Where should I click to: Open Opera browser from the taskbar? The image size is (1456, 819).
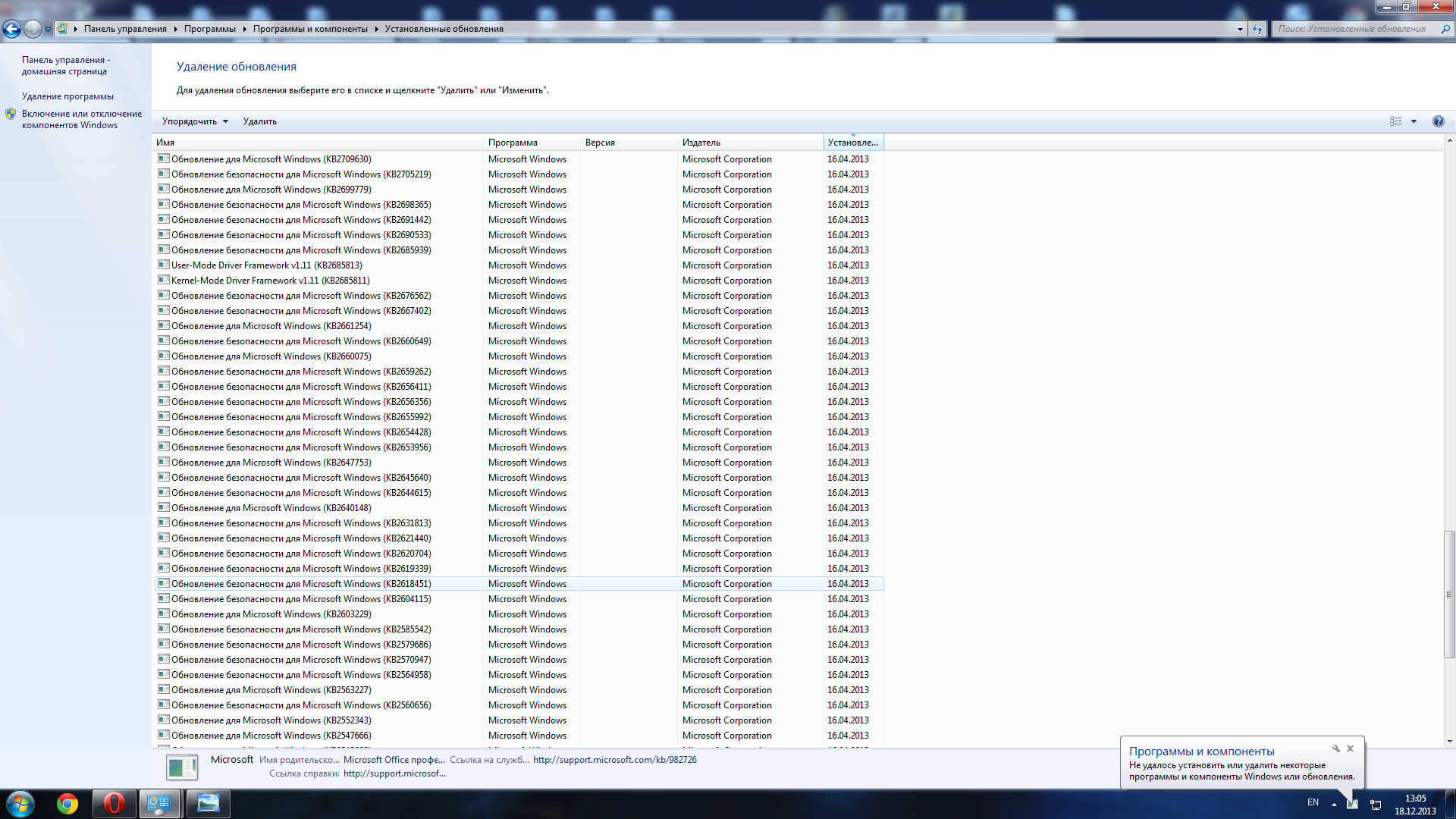coord(114,804)
